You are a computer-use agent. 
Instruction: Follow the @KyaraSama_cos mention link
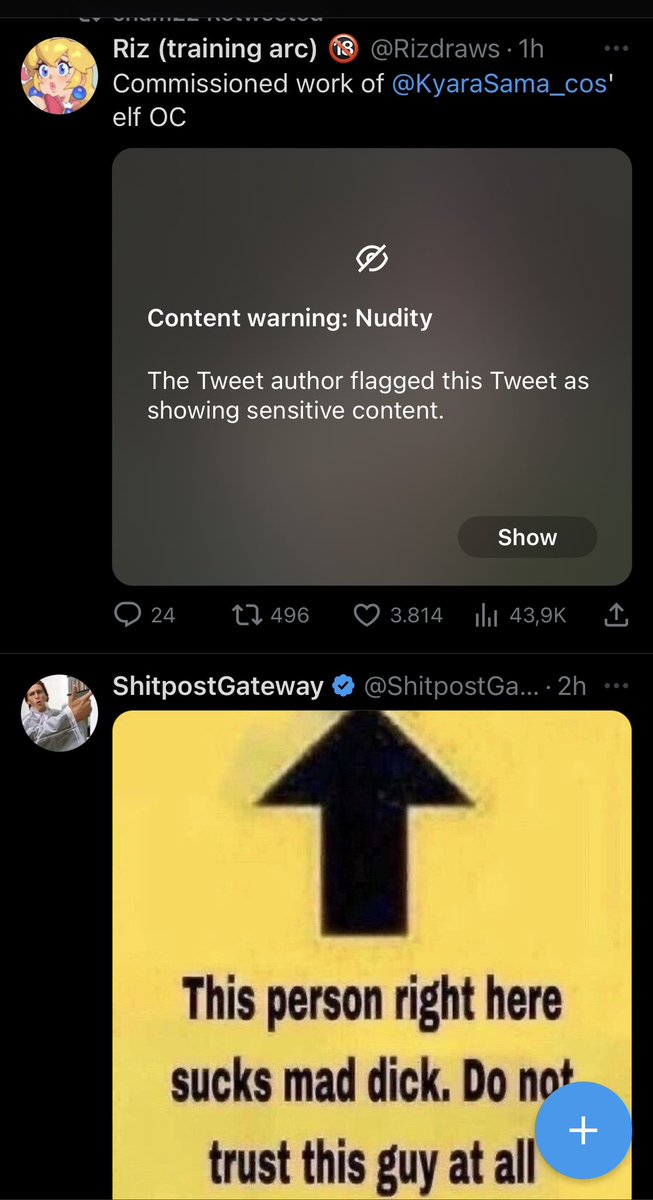click(x=500, y=84)
